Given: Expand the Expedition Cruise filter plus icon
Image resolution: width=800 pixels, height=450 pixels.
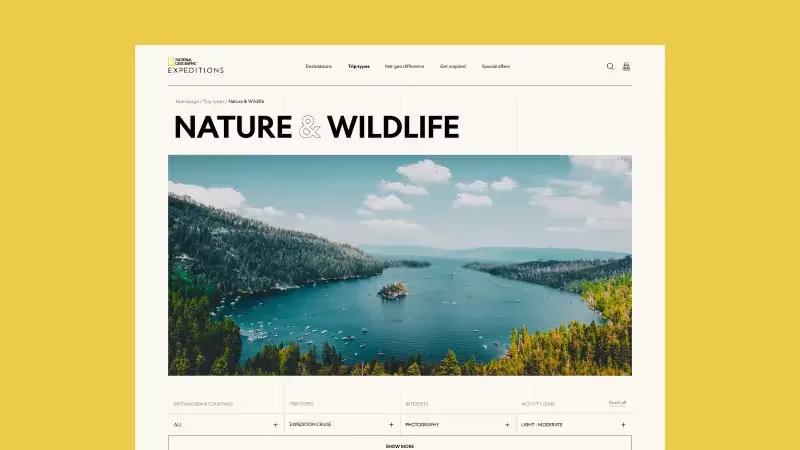Looking at the screenshot, I should coord(391,424).
